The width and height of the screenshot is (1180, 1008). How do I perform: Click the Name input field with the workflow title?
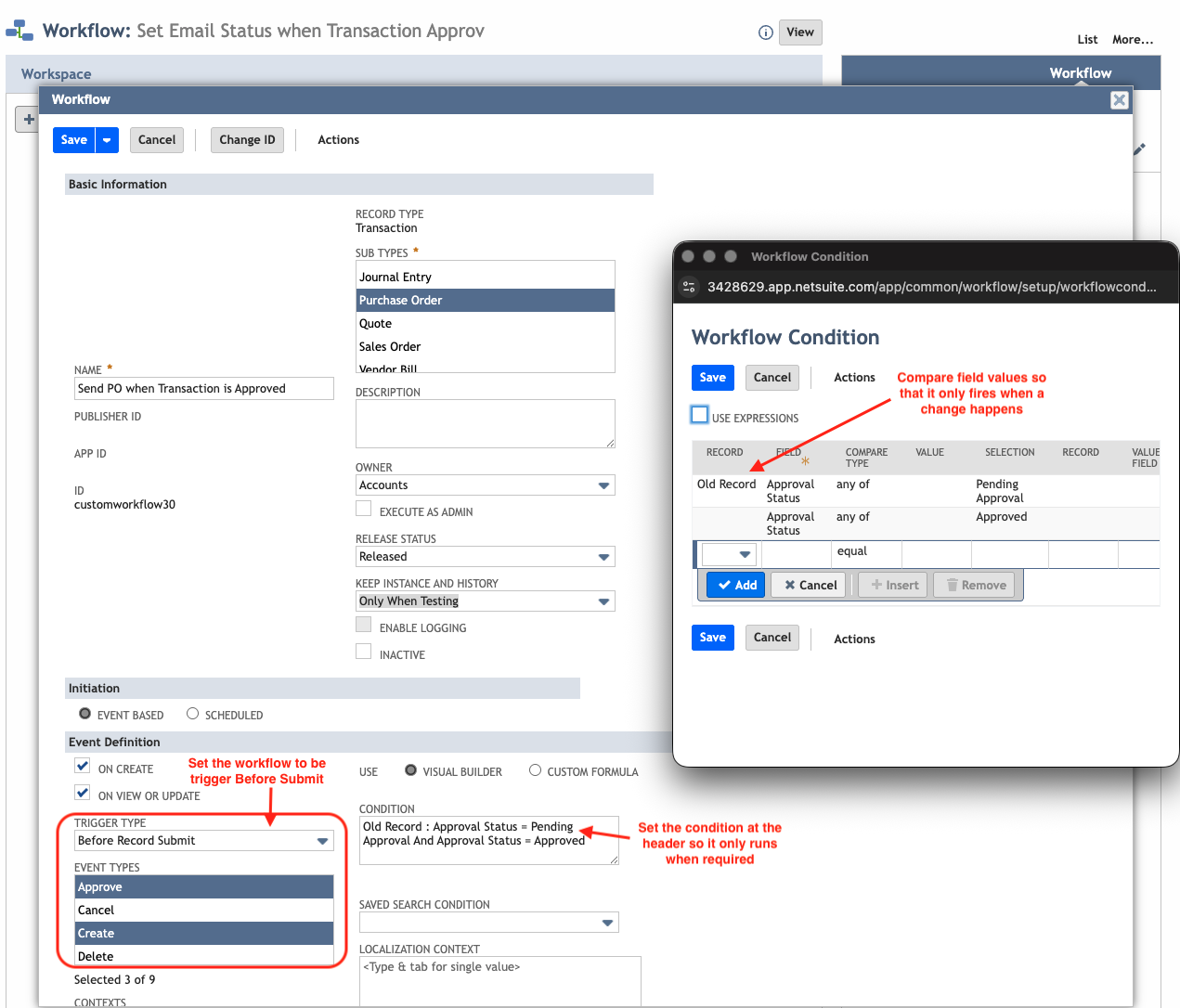coord(203,388)
